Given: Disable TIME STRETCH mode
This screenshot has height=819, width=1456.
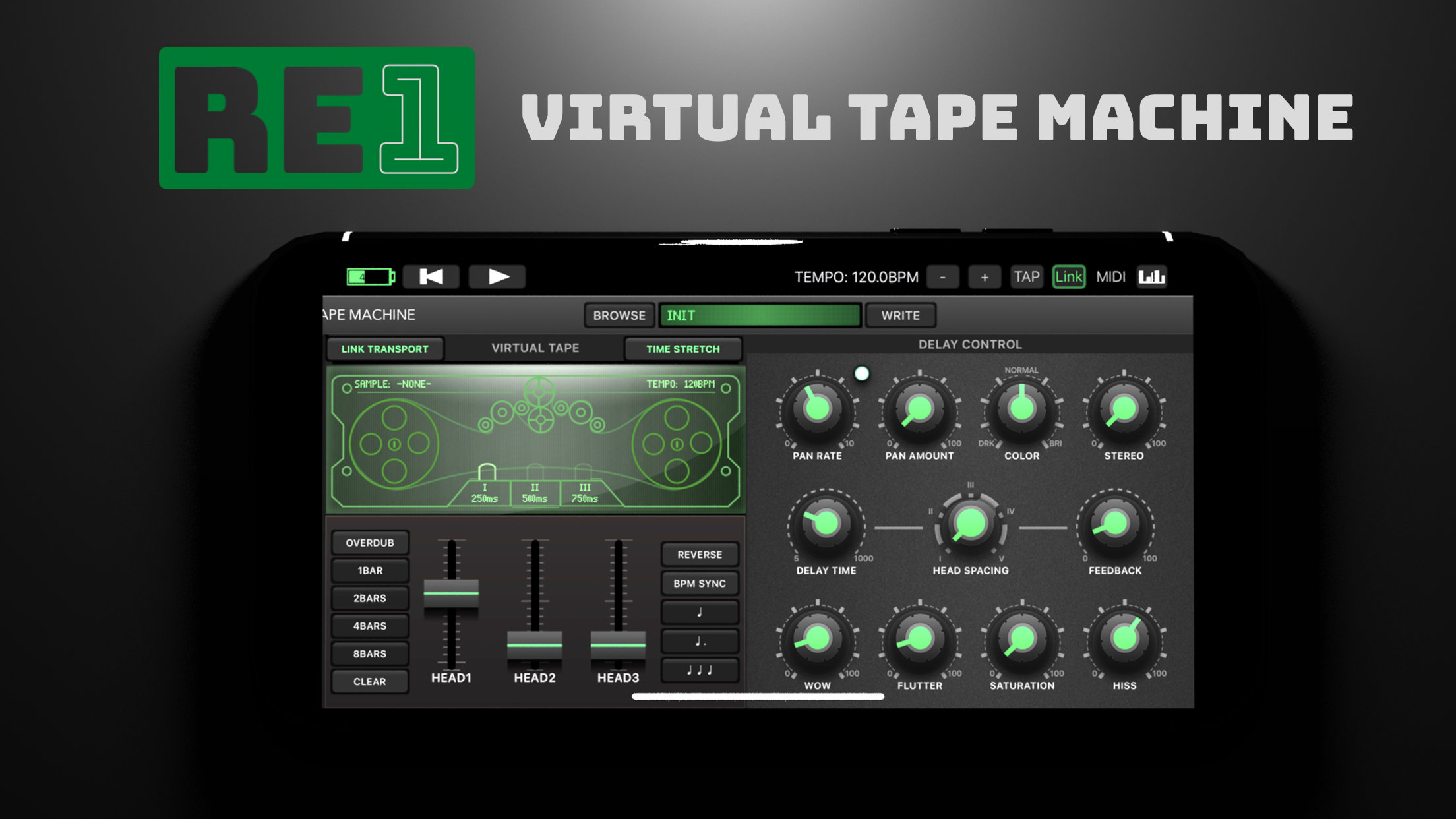Looking at the screenshot, I should pos(682,349).
